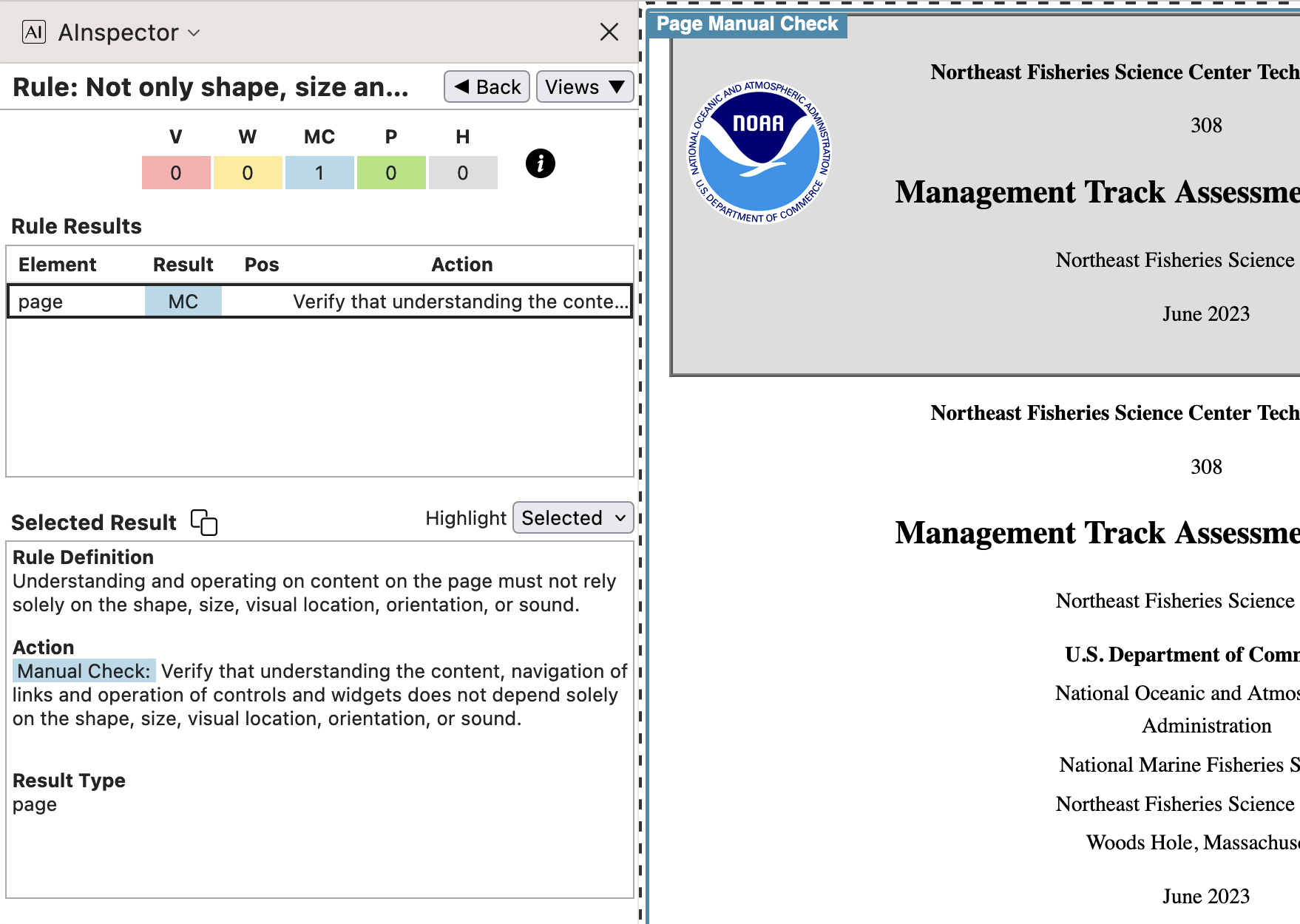
Task: Open the Views menu button
Action: tap(584, 86)
